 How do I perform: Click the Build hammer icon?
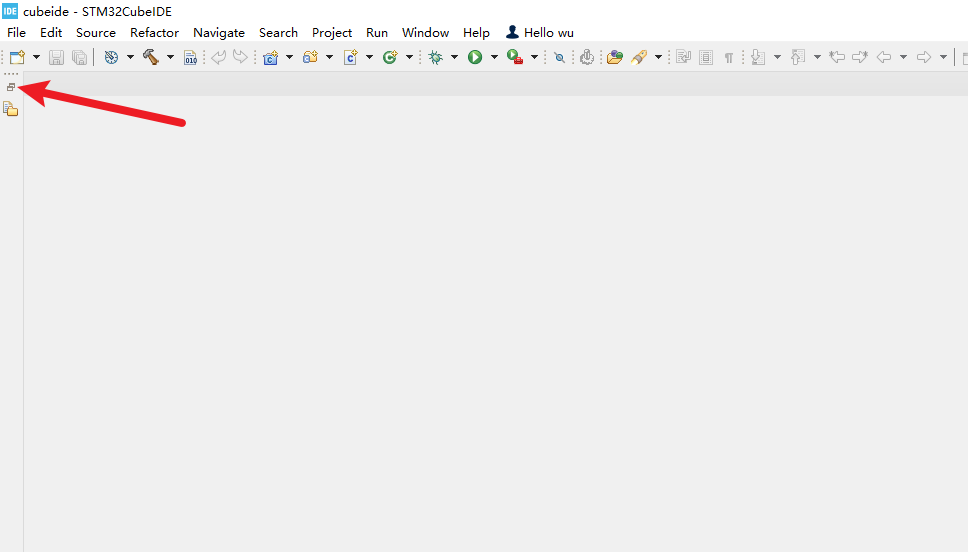tap(151, 57)
